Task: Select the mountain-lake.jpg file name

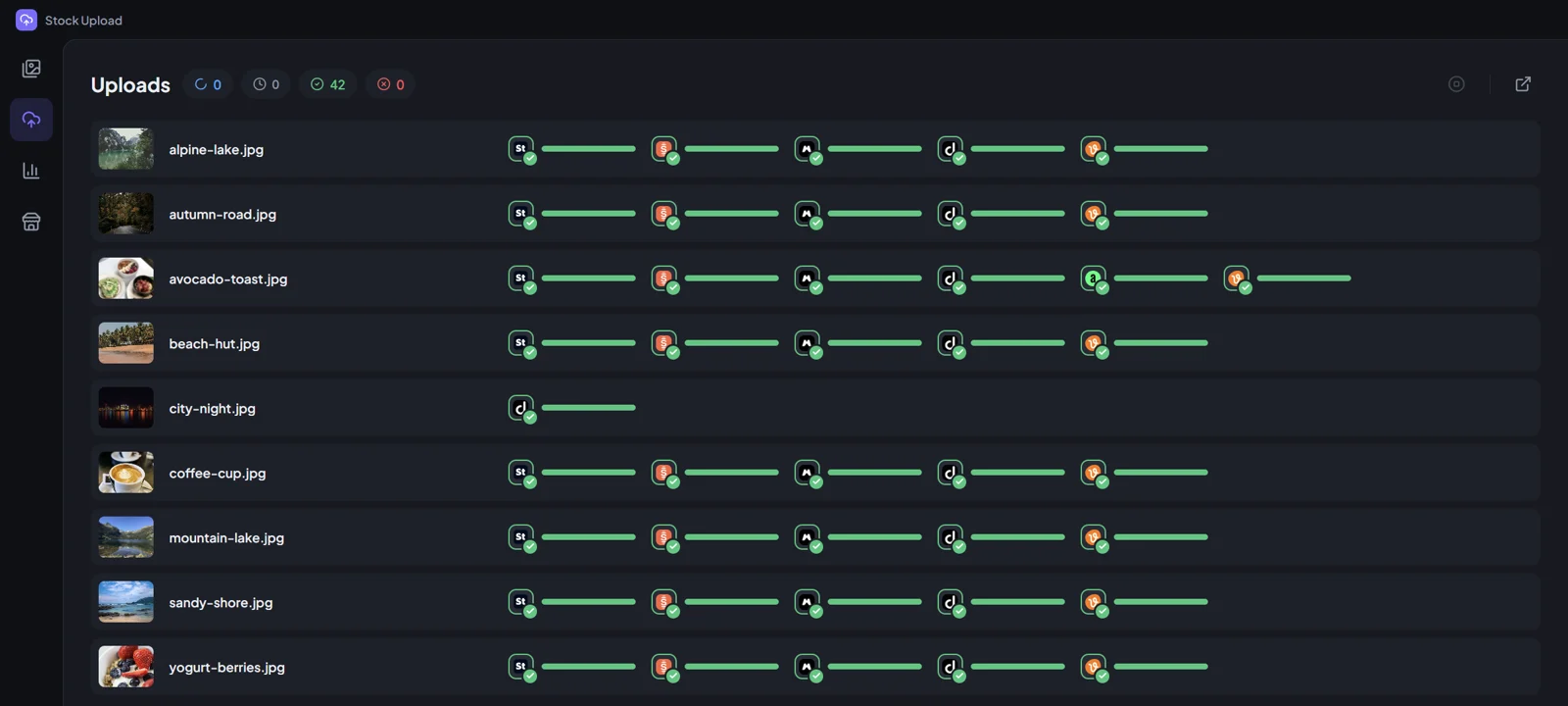Action: pyautogui.click(x=226, y=537)
